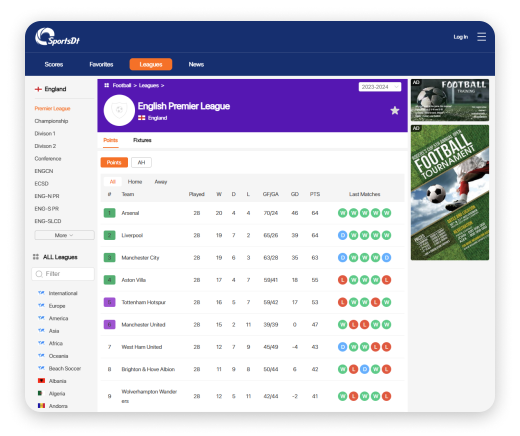
Task: Click the English Premier League crest
Action: [119, 110]
